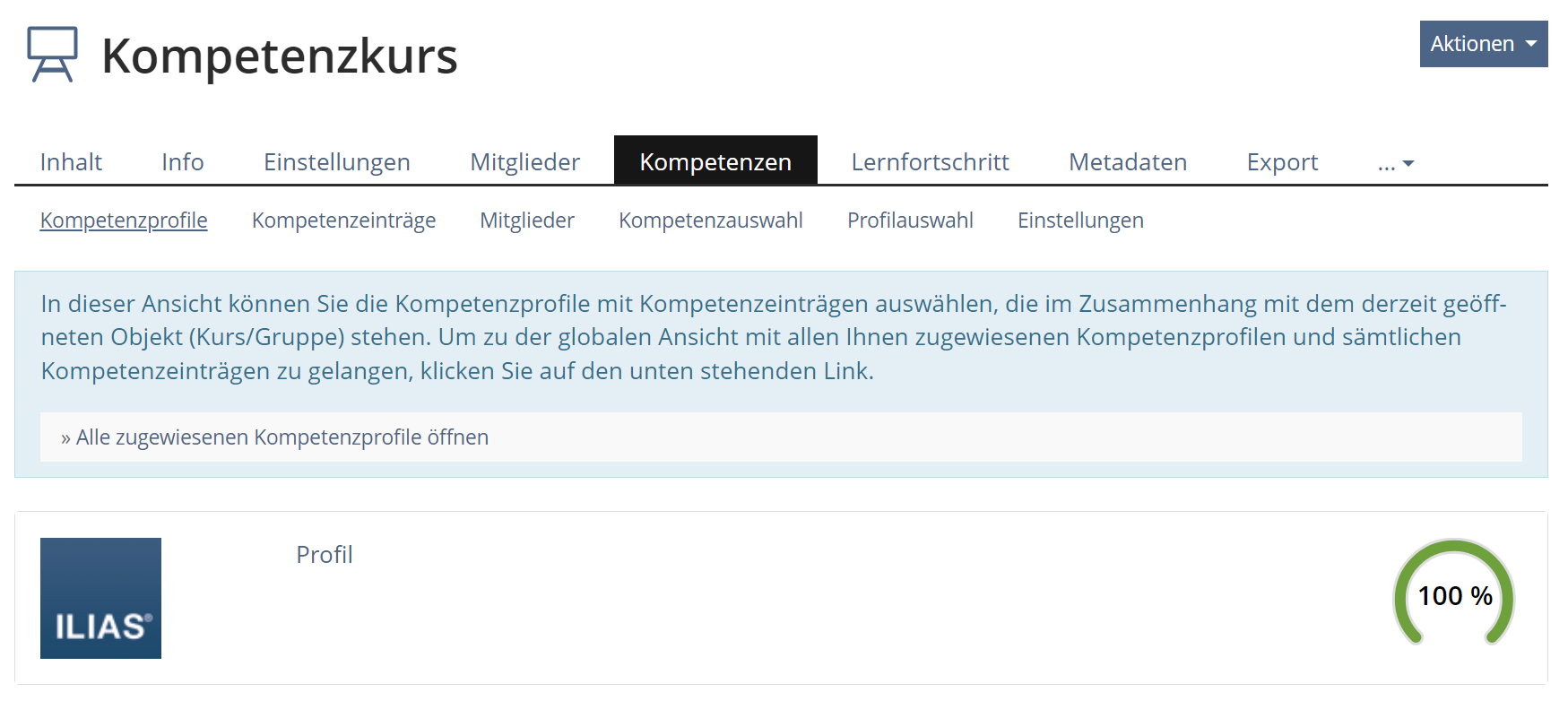Open the Kompetenzeinträge sub-tab
Screen dimensions: 1568x718
343,221
